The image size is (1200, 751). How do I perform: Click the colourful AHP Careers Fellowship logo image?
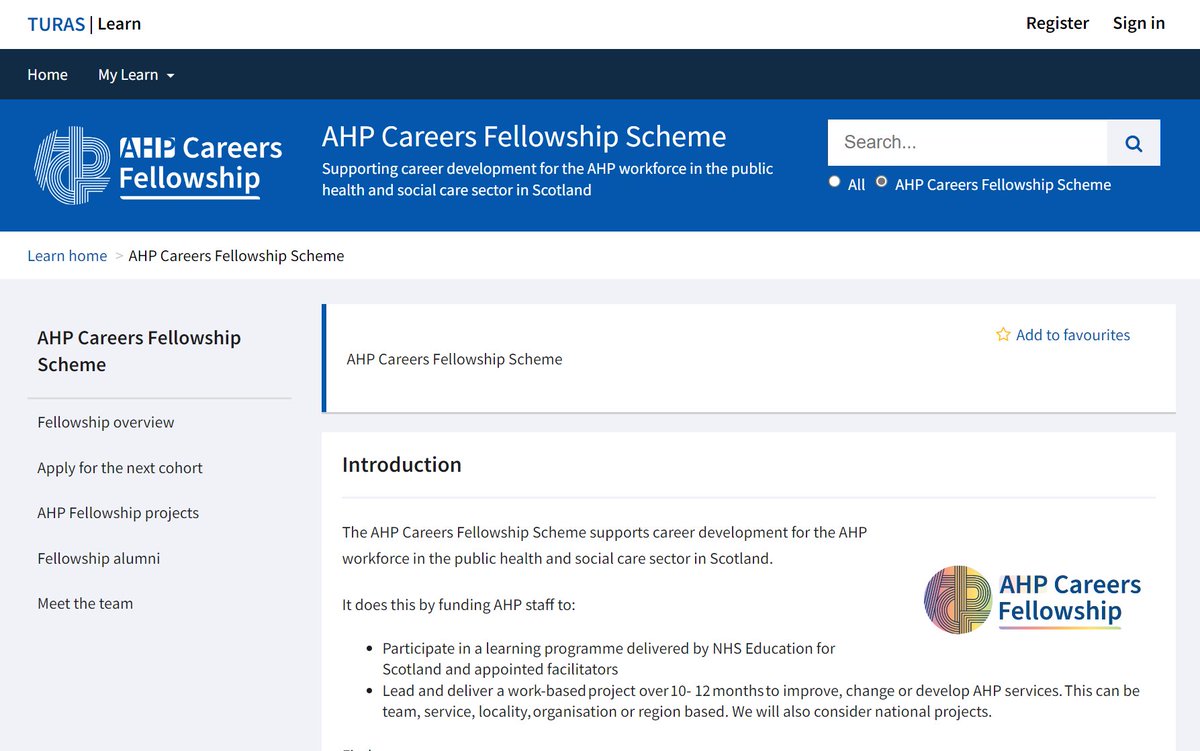pos(1033,599)
